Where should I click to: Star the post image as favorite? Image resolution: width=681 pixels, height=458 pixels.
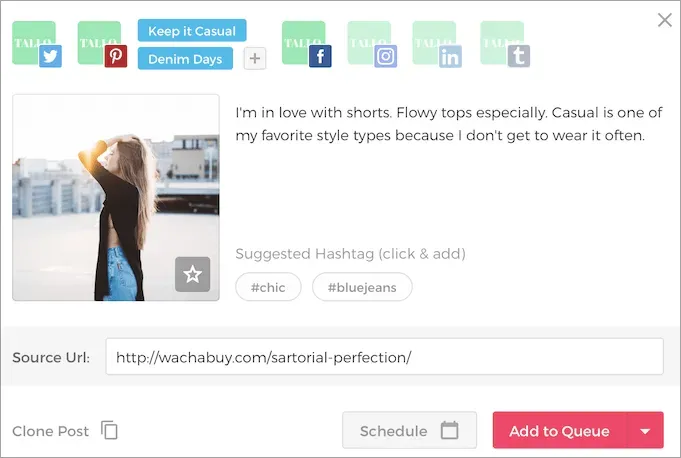tap(192, 274)
